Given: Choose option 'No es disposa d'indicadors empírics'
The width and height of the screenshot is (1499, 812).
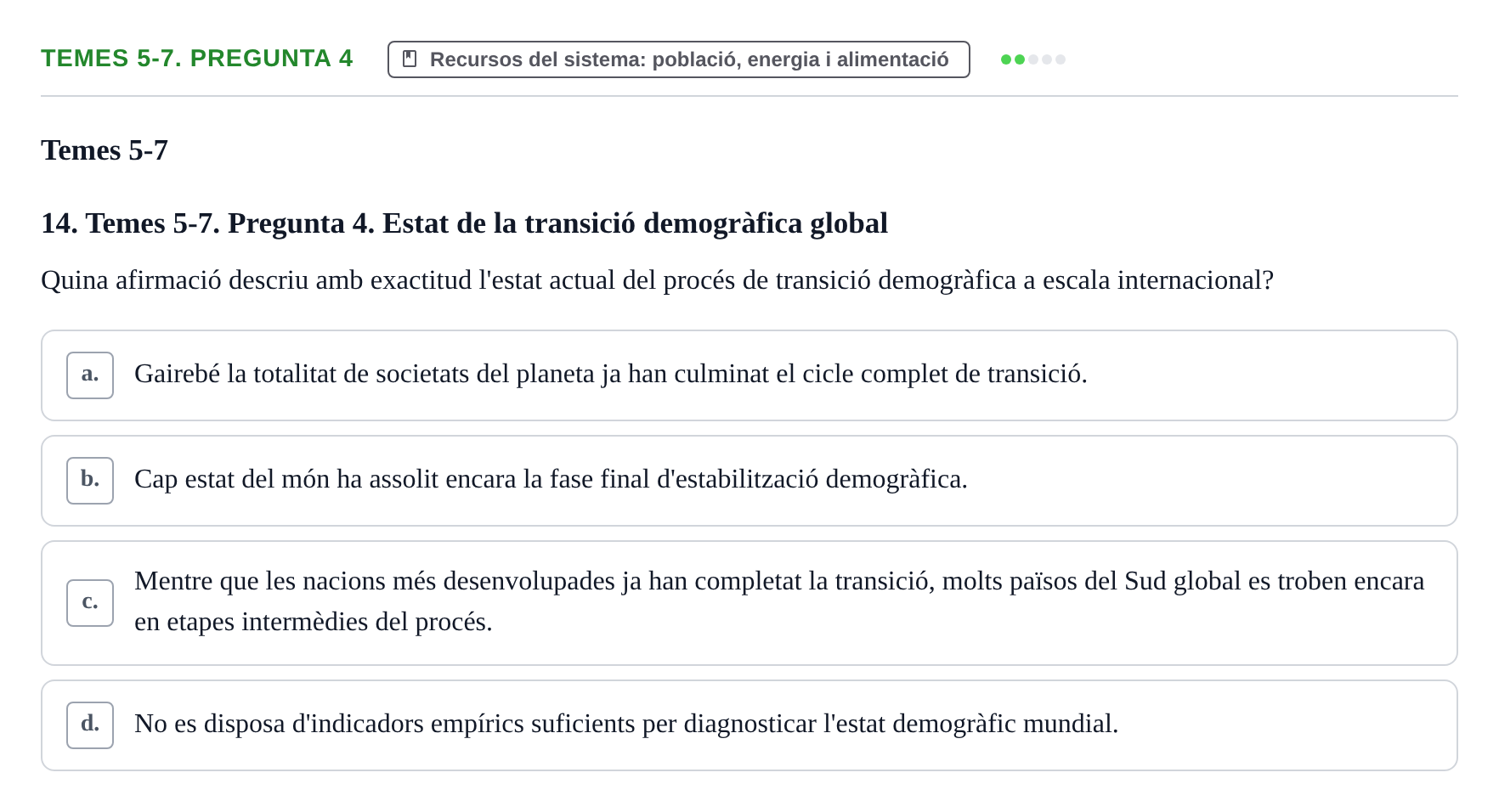Looking at the screenshot, I should tap(749, 725).
